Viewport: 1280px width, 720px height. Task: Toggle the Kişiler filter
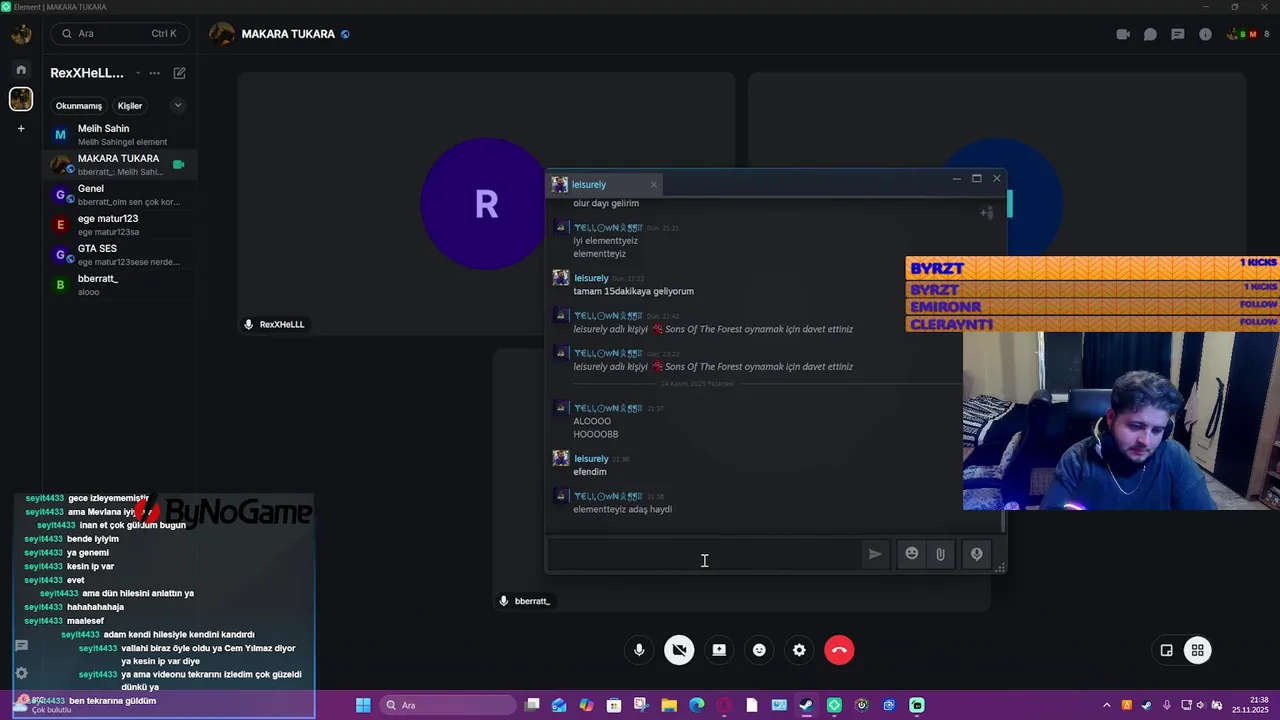[x=130, y=106]
